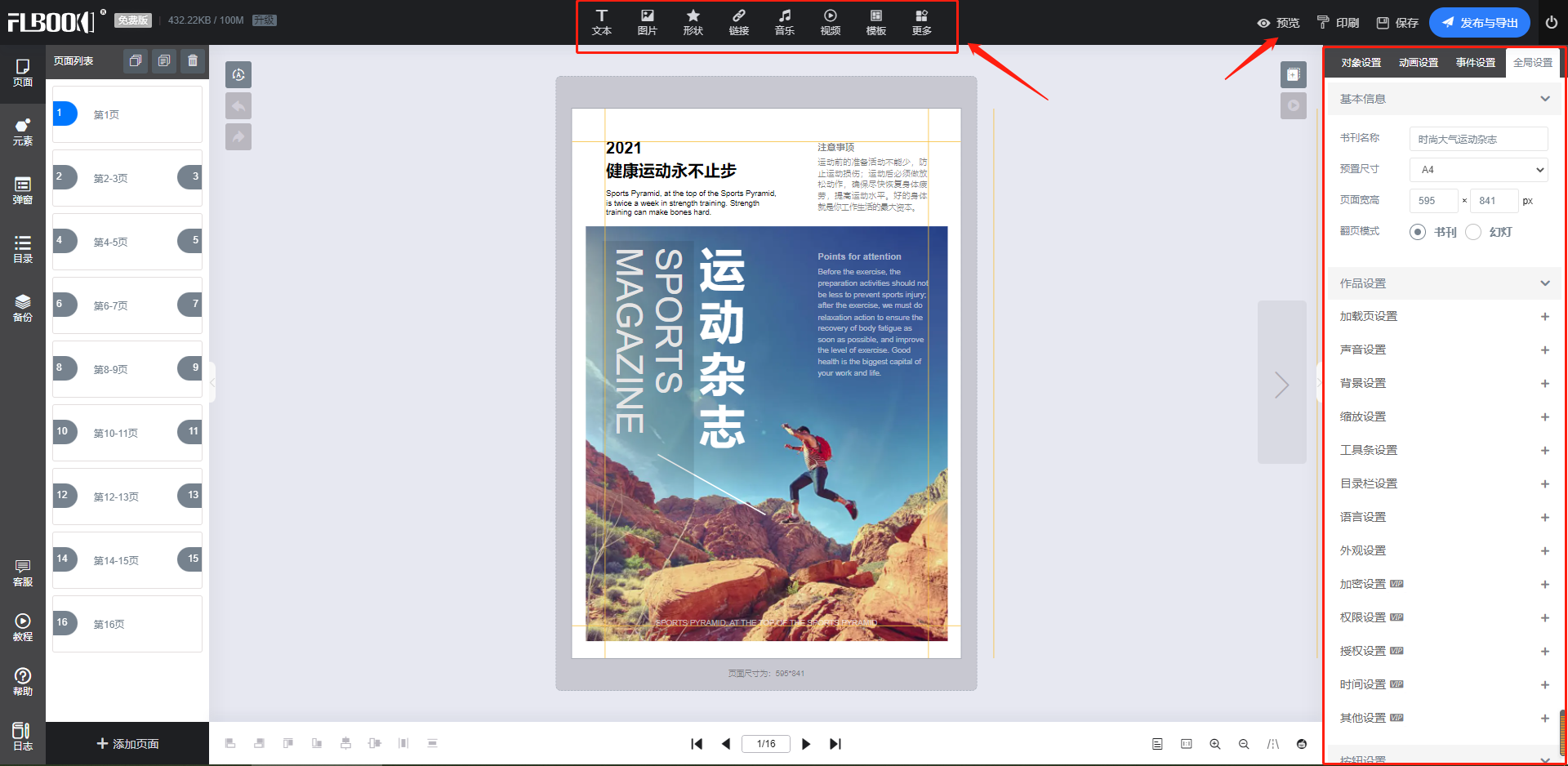This screenshot has width=1568, height=766.
Task: Select 书刊 page-flip mode
Action: click(1418, 232)
